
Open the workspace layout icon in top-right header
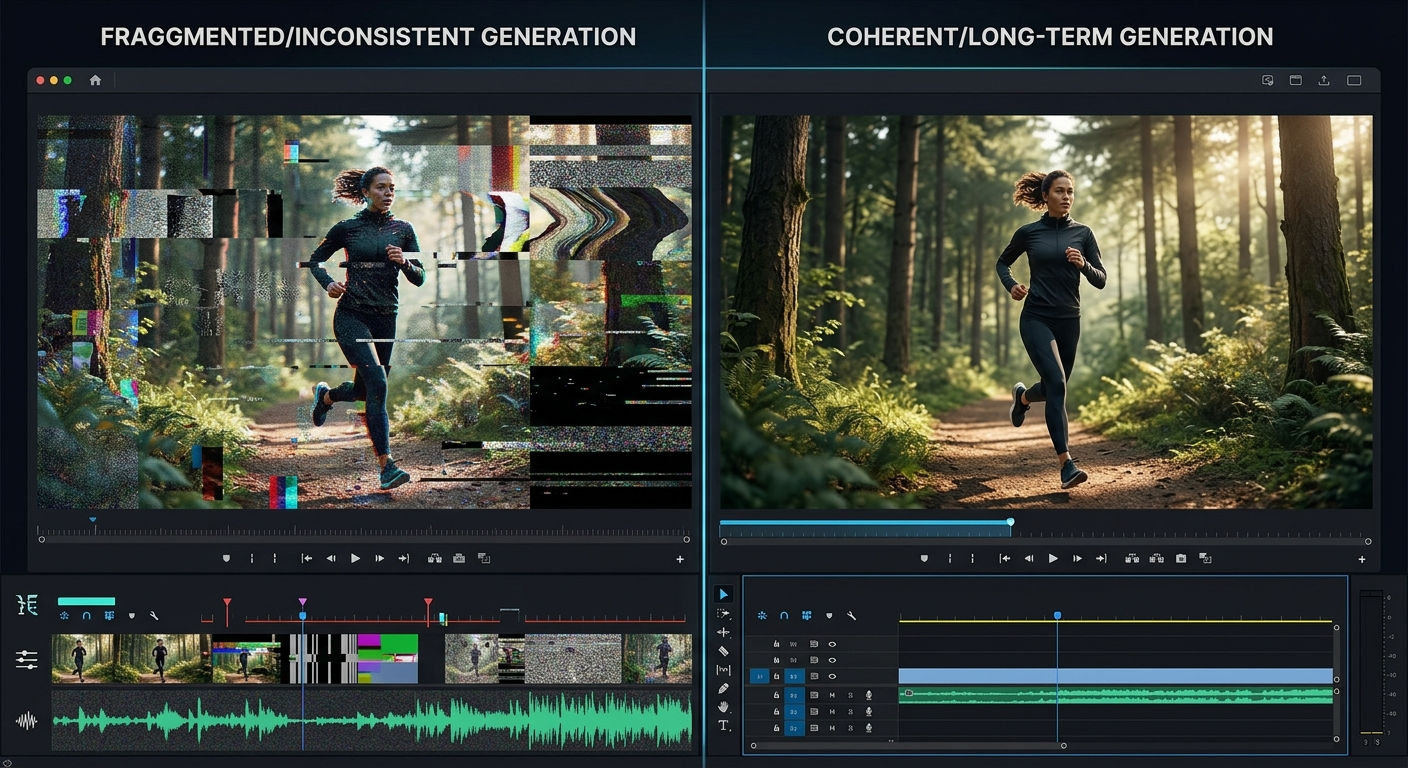(1295, 80)
